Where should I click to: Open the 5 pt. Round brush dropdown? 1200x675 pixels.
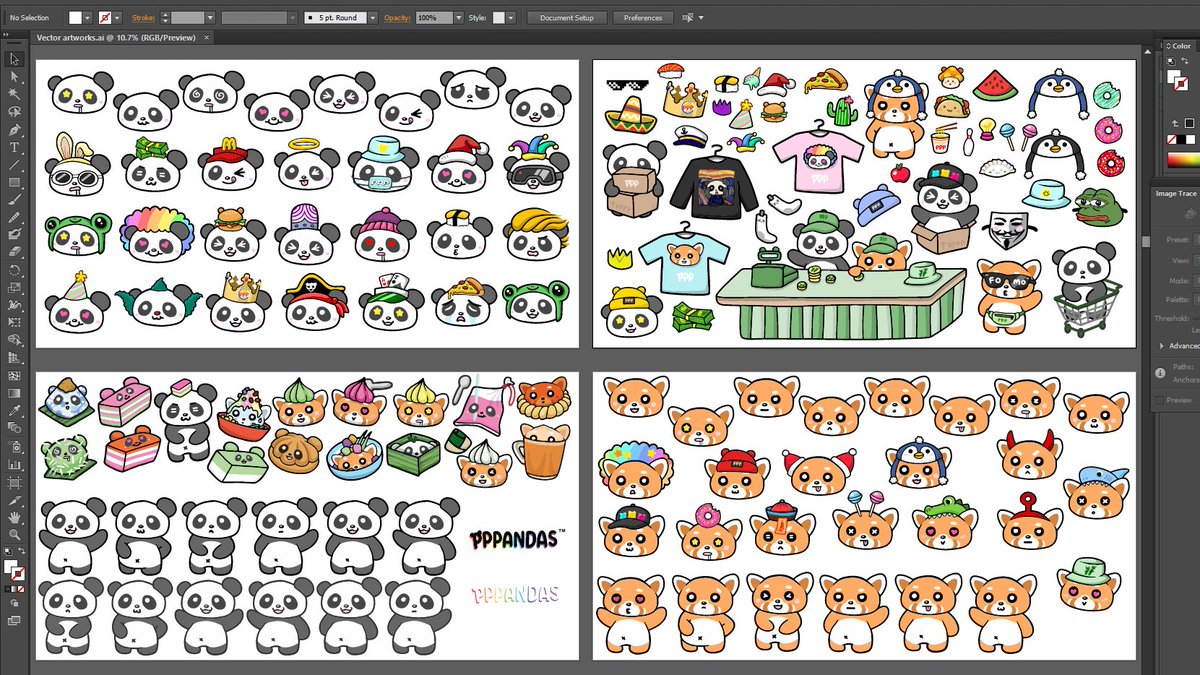[x=372, y=18]
